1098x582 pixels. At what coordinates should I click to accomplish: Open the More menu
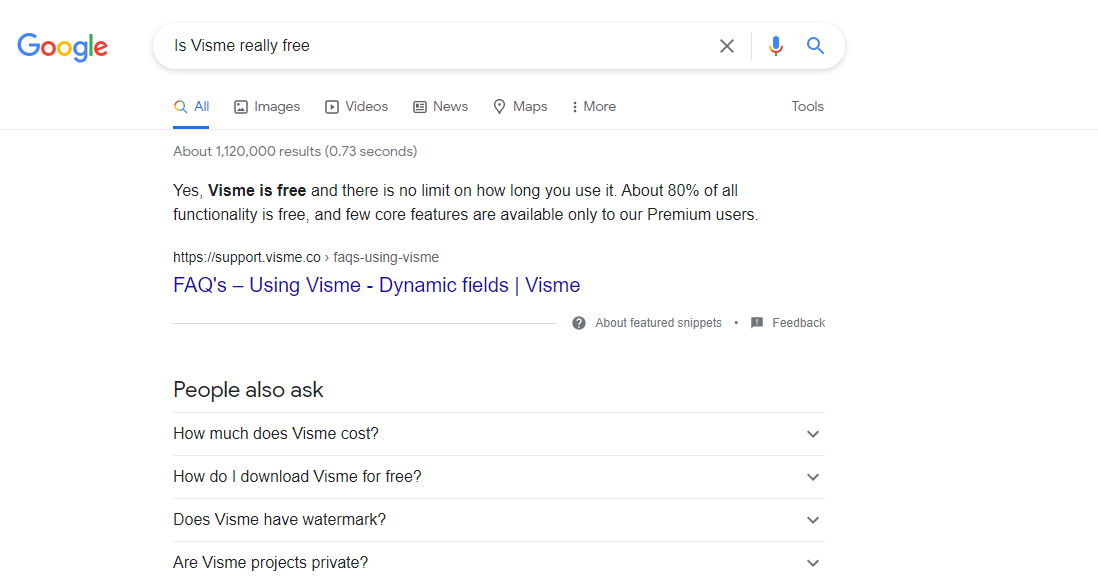[x=594, y=106]
